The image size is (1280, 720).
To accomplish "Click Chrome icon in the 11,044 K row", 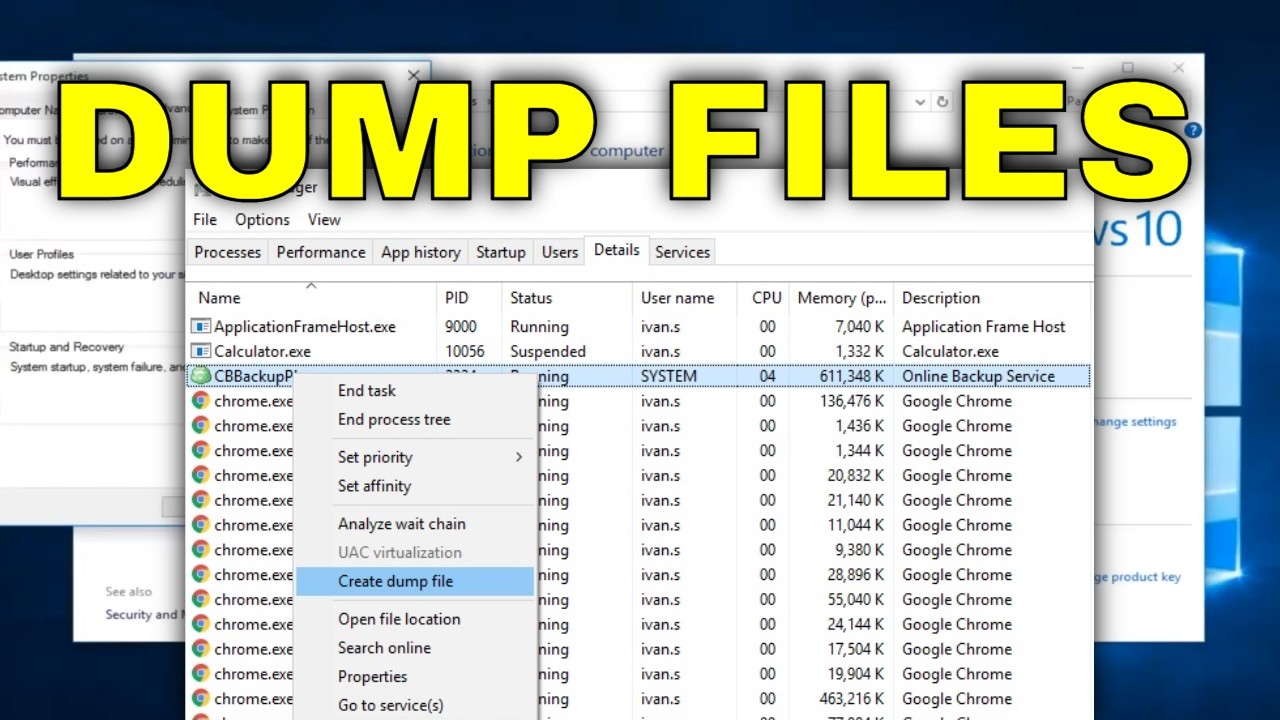I will pos(201,525).
